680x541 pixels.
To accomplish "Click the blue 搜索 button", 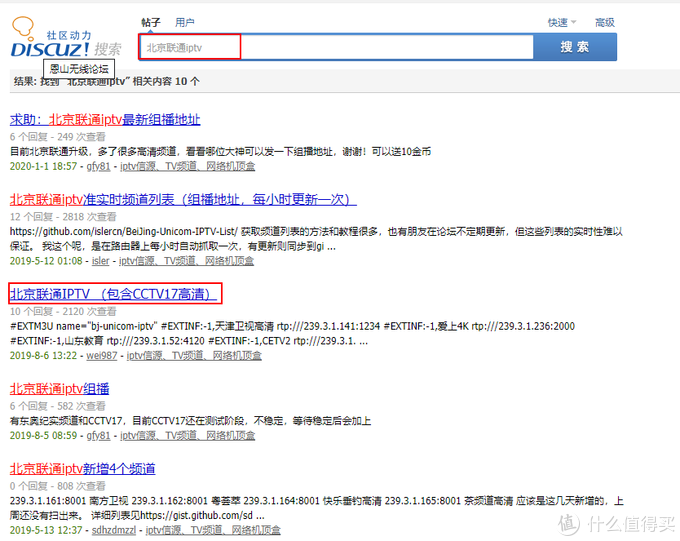I will [575, 47].
